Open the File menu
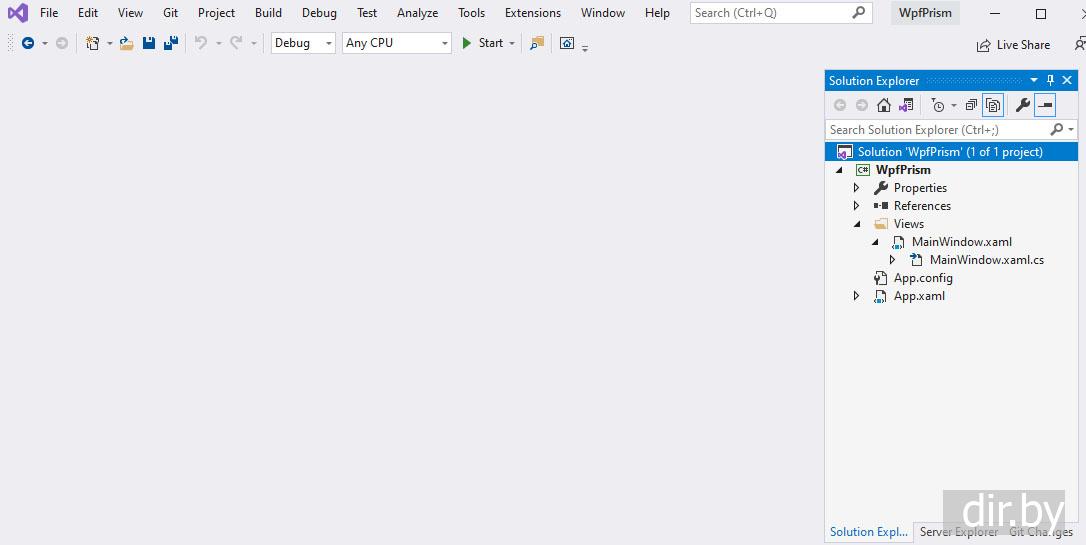This screenshot has height=545, width=1086. [x=49, y=12]
